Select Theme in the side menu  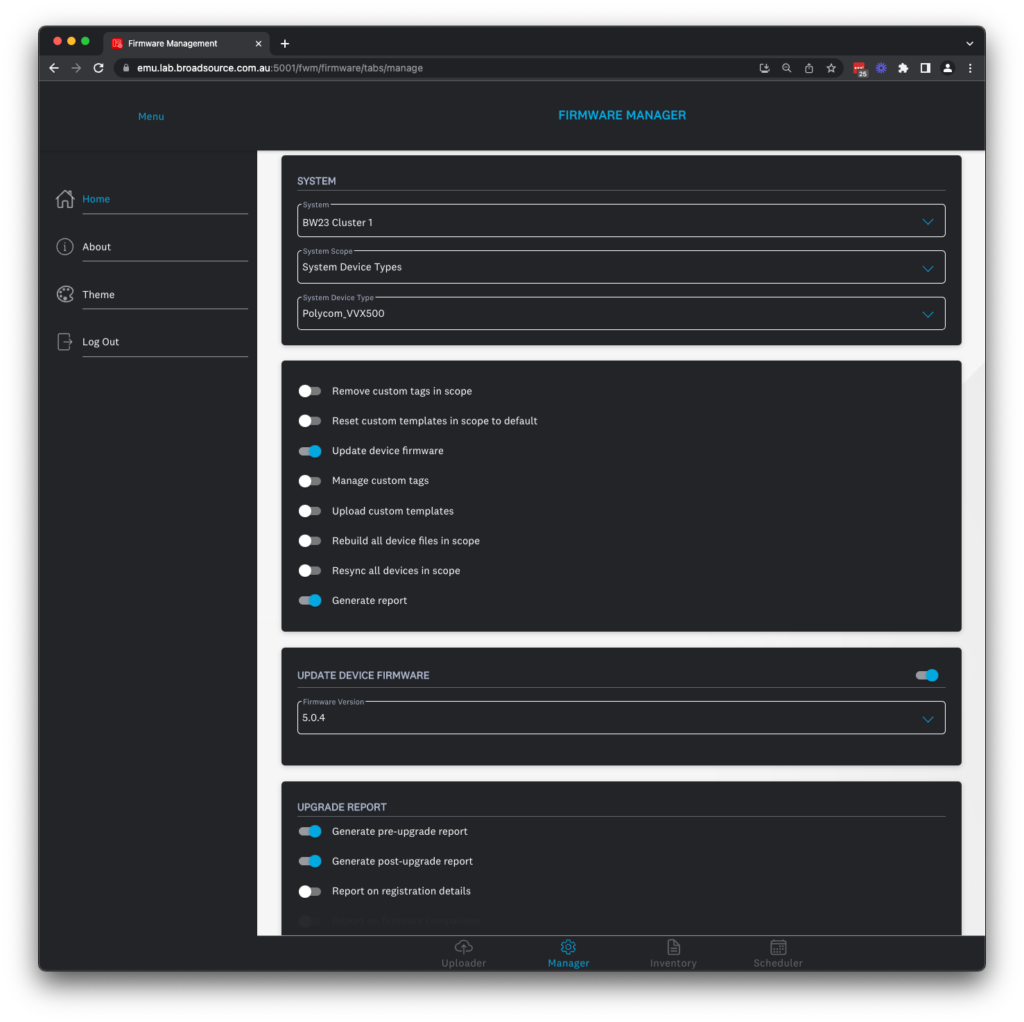coord(98,294)
